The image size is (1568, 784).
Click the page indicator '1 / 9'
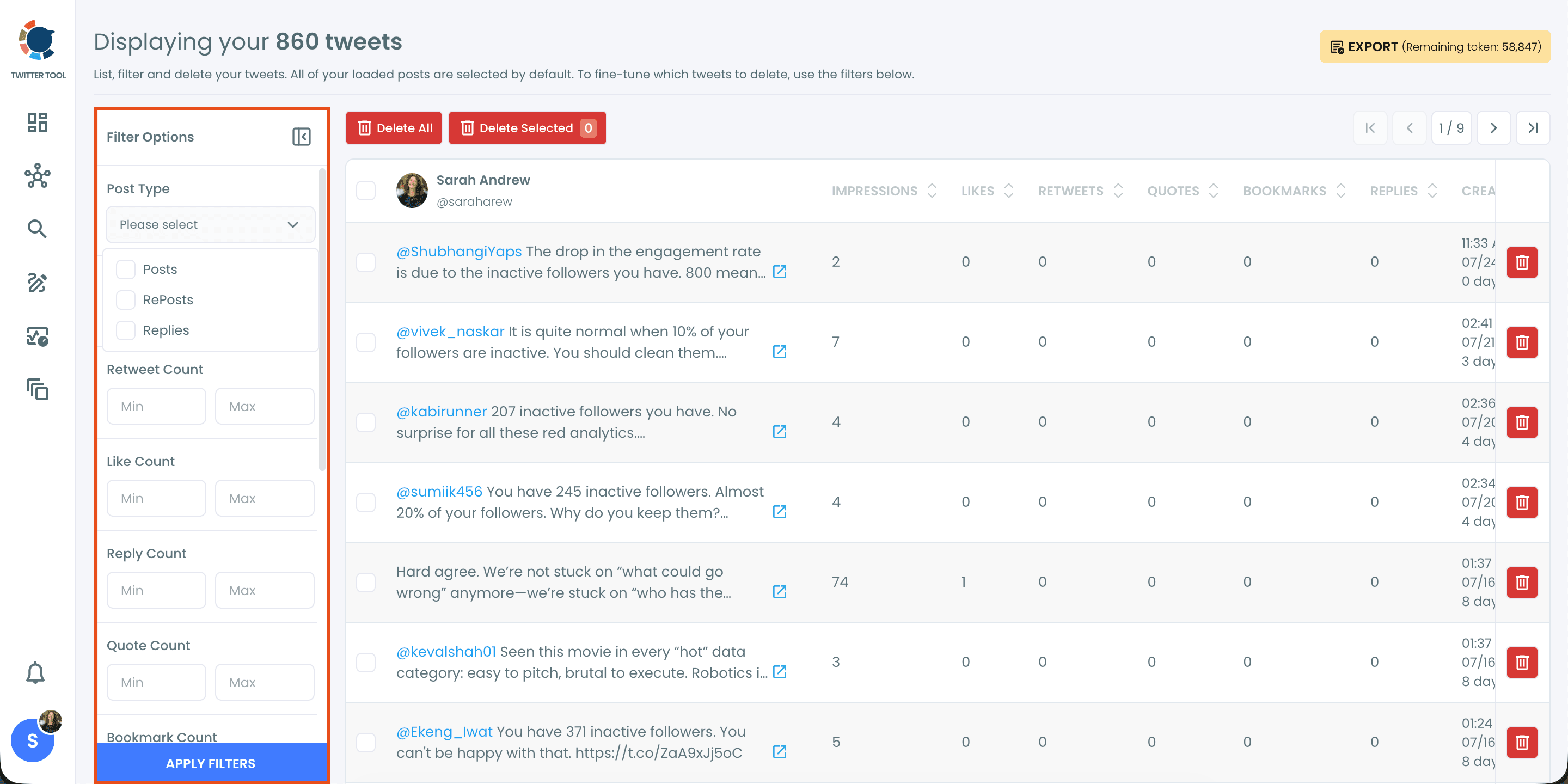coord(1451,128)
